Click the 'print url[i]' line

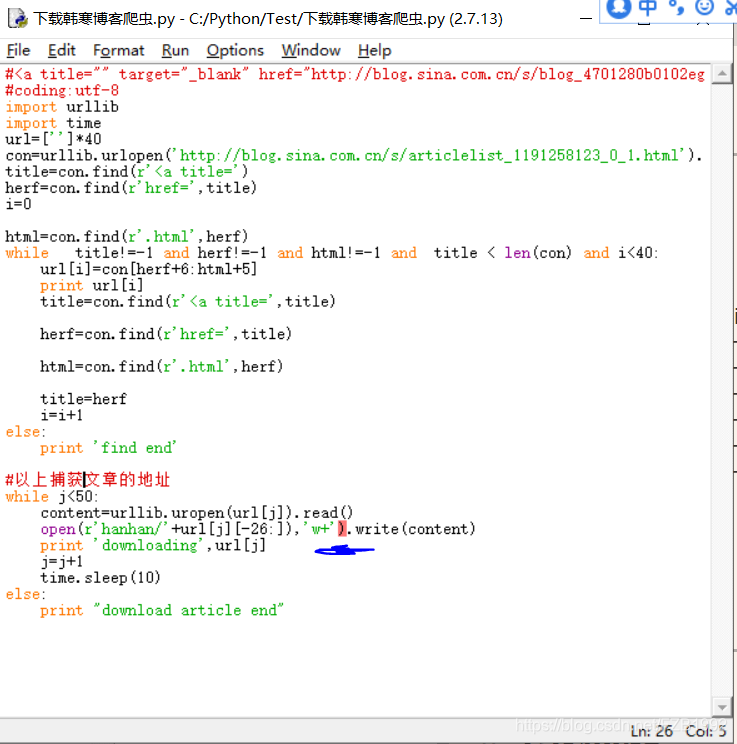(x=92, y=285)
